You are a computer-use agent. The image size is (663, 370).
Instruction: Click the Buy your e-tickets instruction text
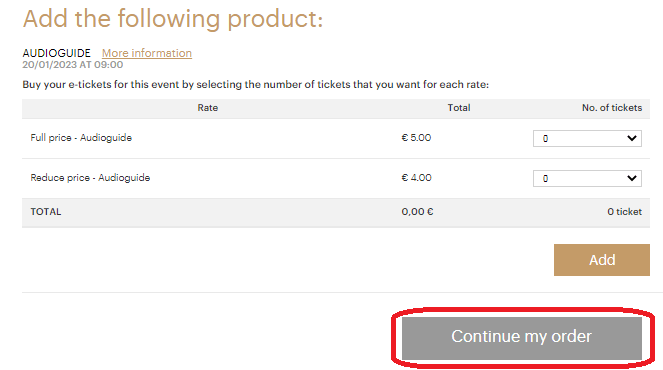pos(255,85)
